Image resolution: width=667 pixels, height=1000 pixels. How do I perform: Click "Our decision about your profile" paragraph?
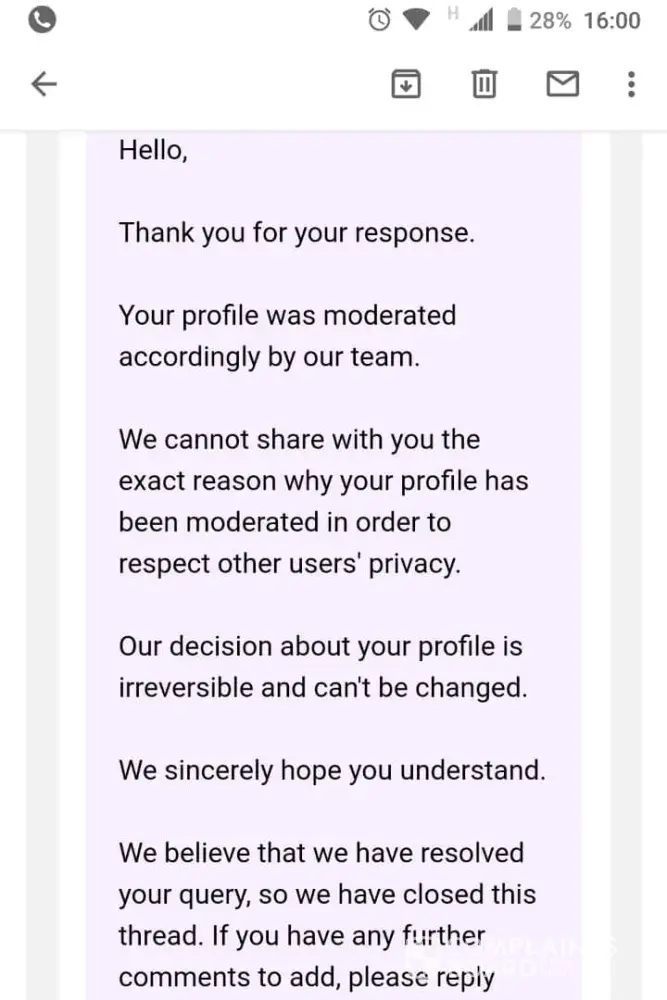click(321, 667)
